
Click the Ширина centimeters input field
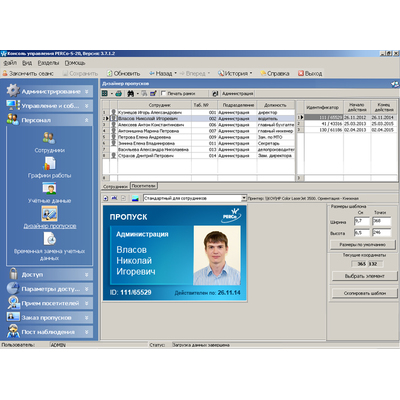coord(362,221)
